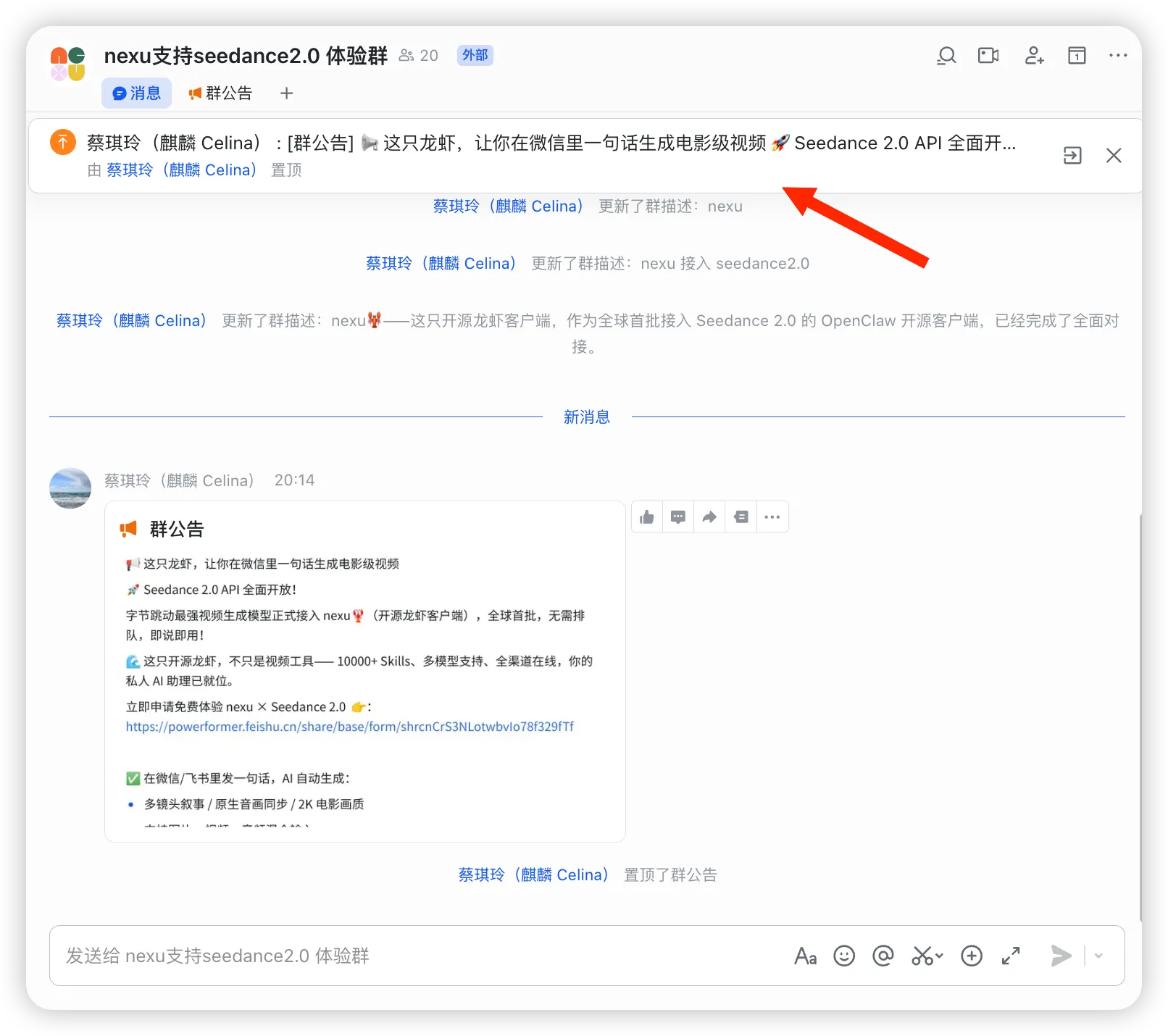
Task: Add members to the nexu group
Action: point(1033,55)
